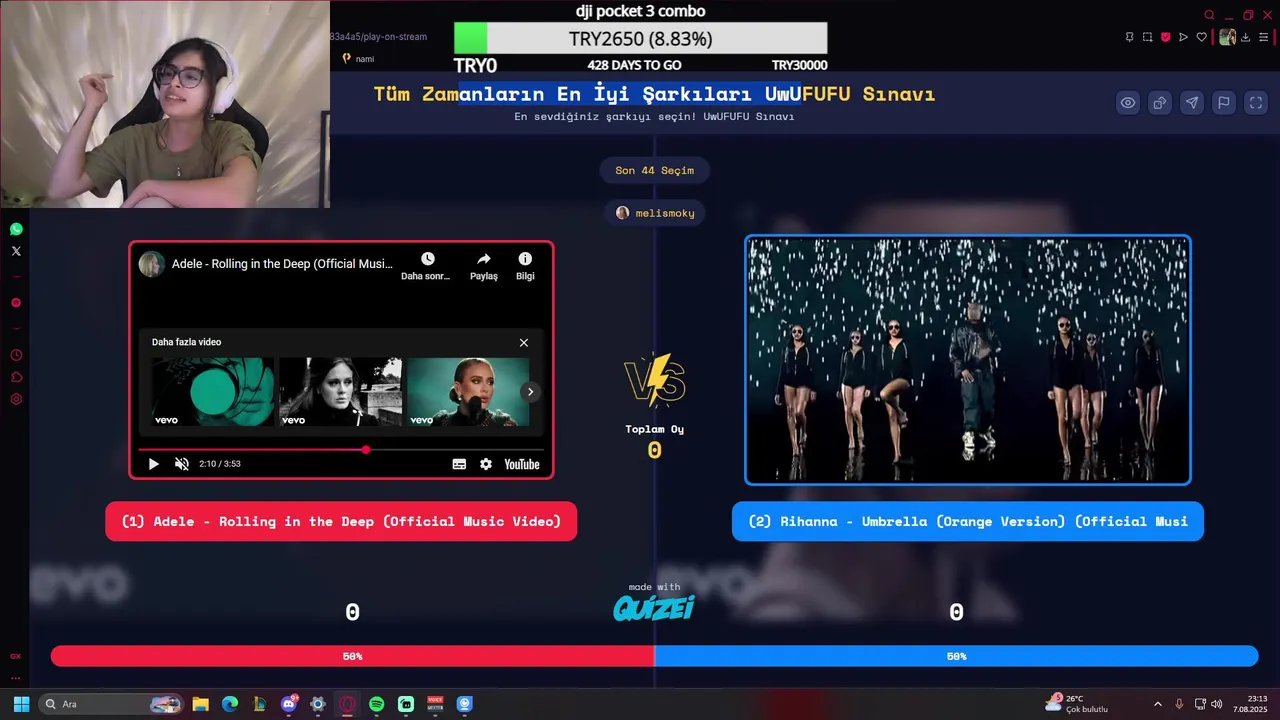
Task: Click the dice shuffle icon on quiz toolbar
Action: tap(1160, 102)
